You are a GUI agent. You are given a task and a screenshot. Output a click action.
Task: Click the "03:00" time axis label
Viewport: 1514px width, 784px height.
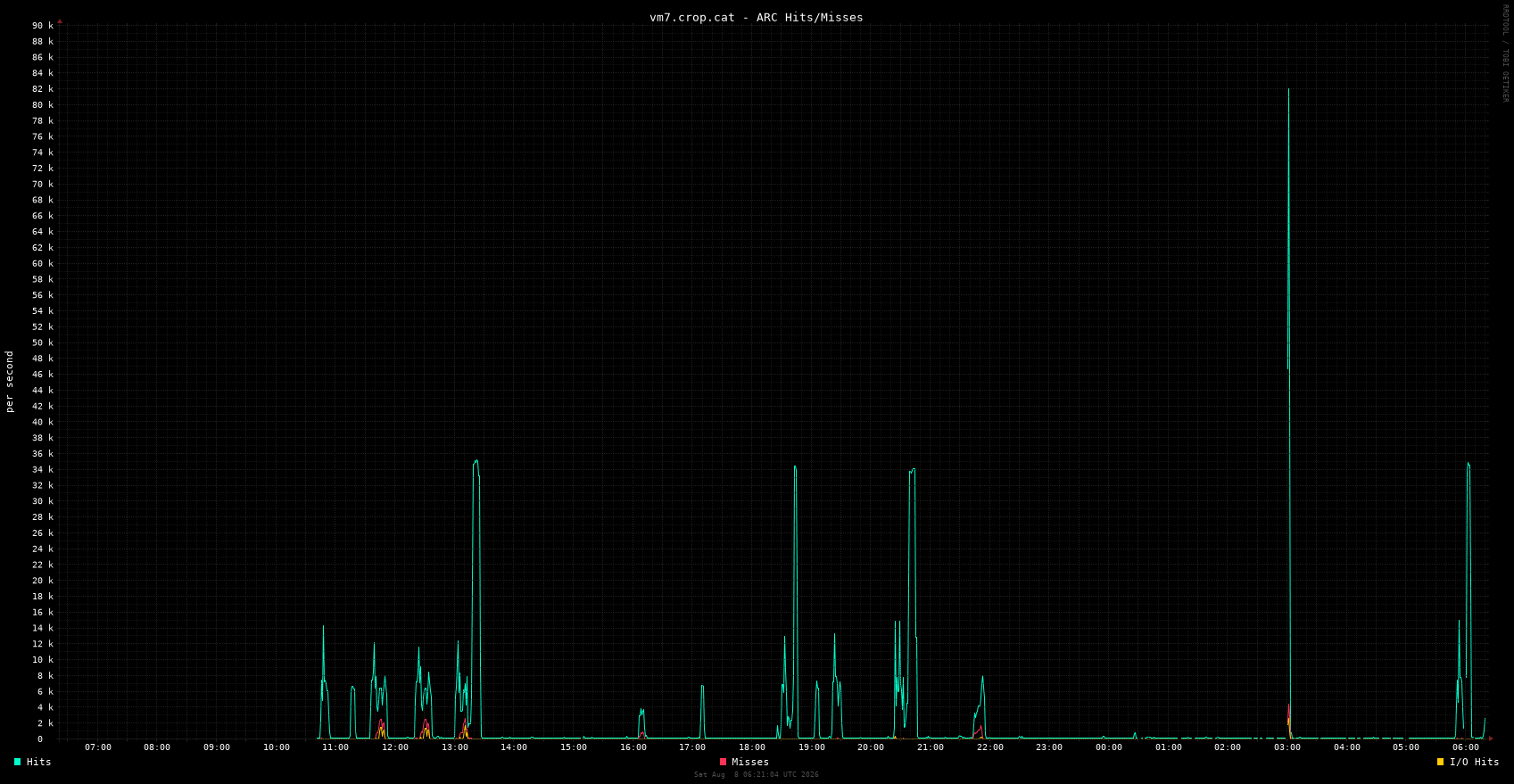pos(1287,747)
